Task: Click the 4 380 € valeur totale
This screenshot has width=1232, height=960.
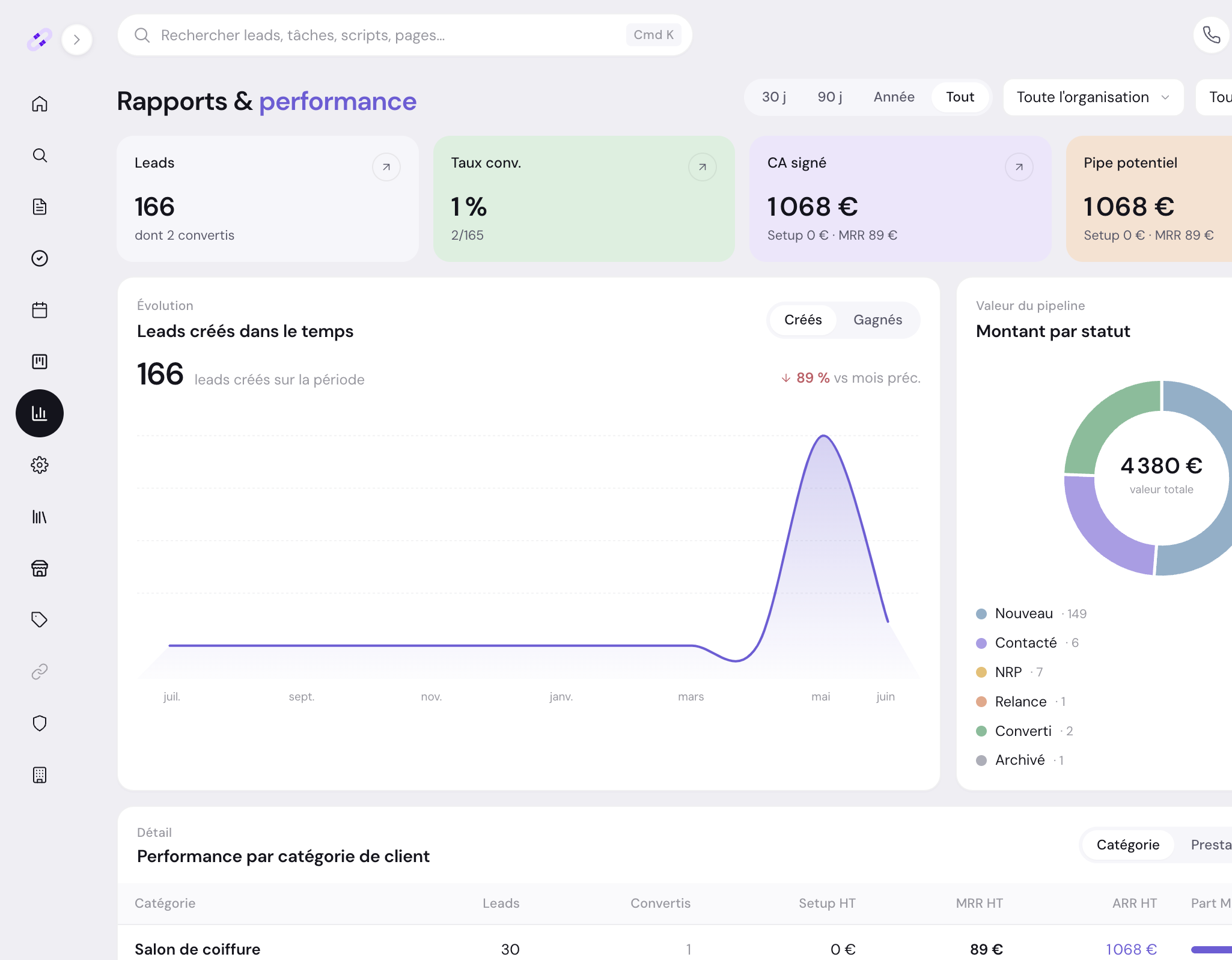Action: pyautogui.click(x=1161, y=474)
